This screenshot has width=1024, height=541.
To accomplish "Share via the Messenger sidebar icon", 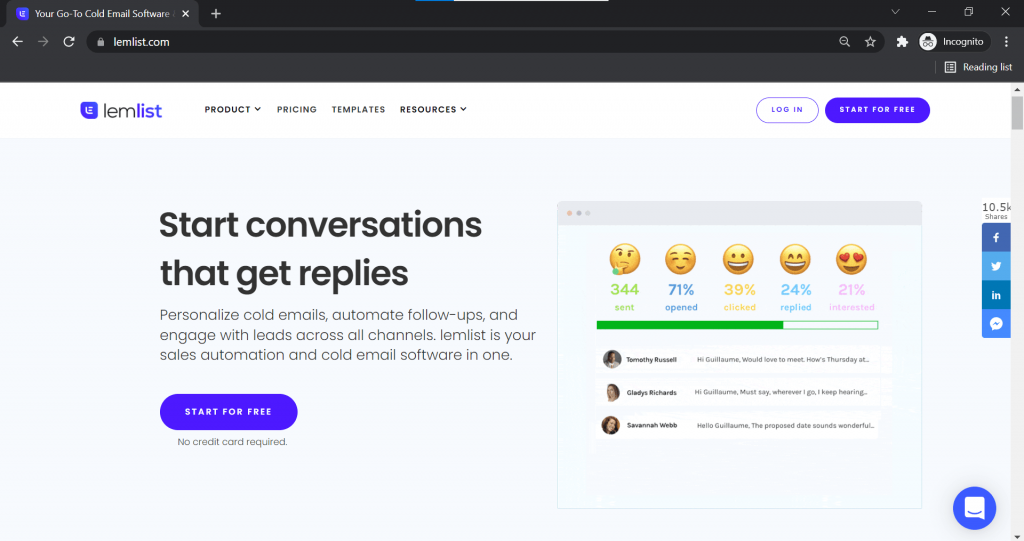I will pyautogui.click(x=996, y=323).
